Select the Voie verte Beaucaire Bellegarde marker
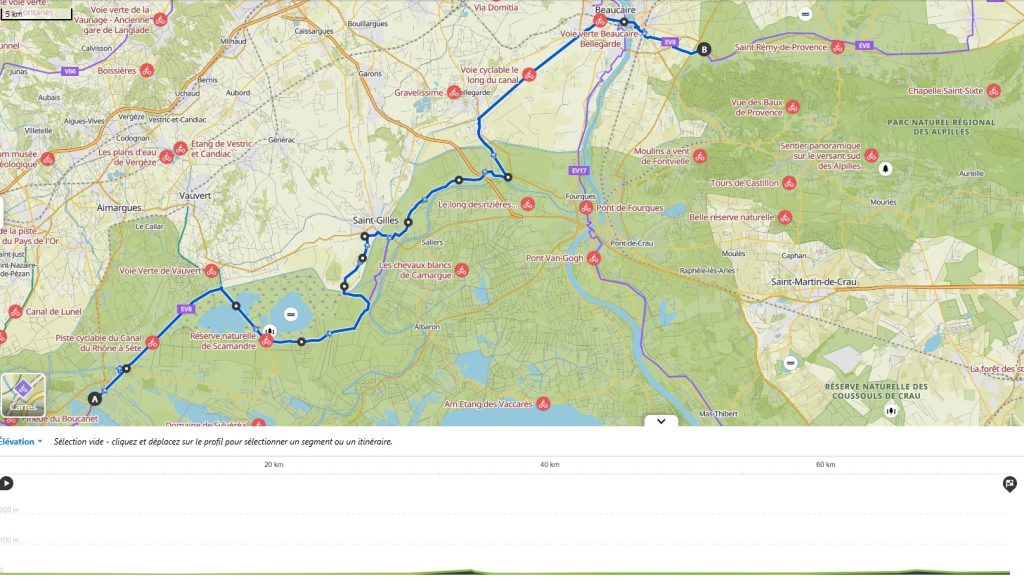This screenshot has height=581, width=1024. coord(600,20)
